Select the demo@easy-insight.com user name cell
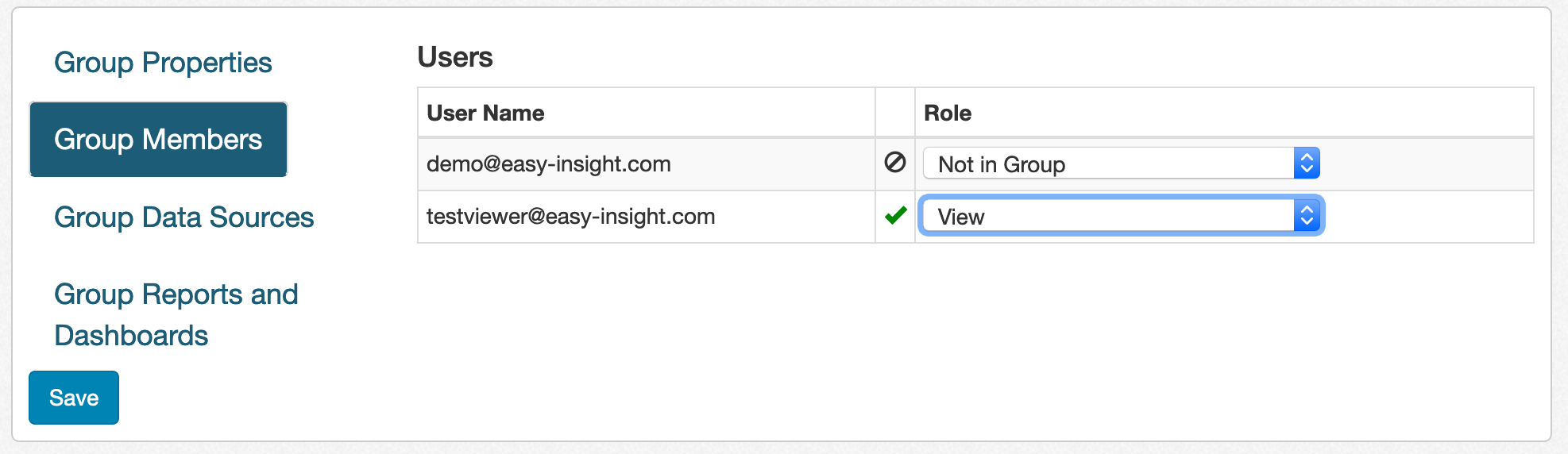1568x454 pixels. coord(549,164)
